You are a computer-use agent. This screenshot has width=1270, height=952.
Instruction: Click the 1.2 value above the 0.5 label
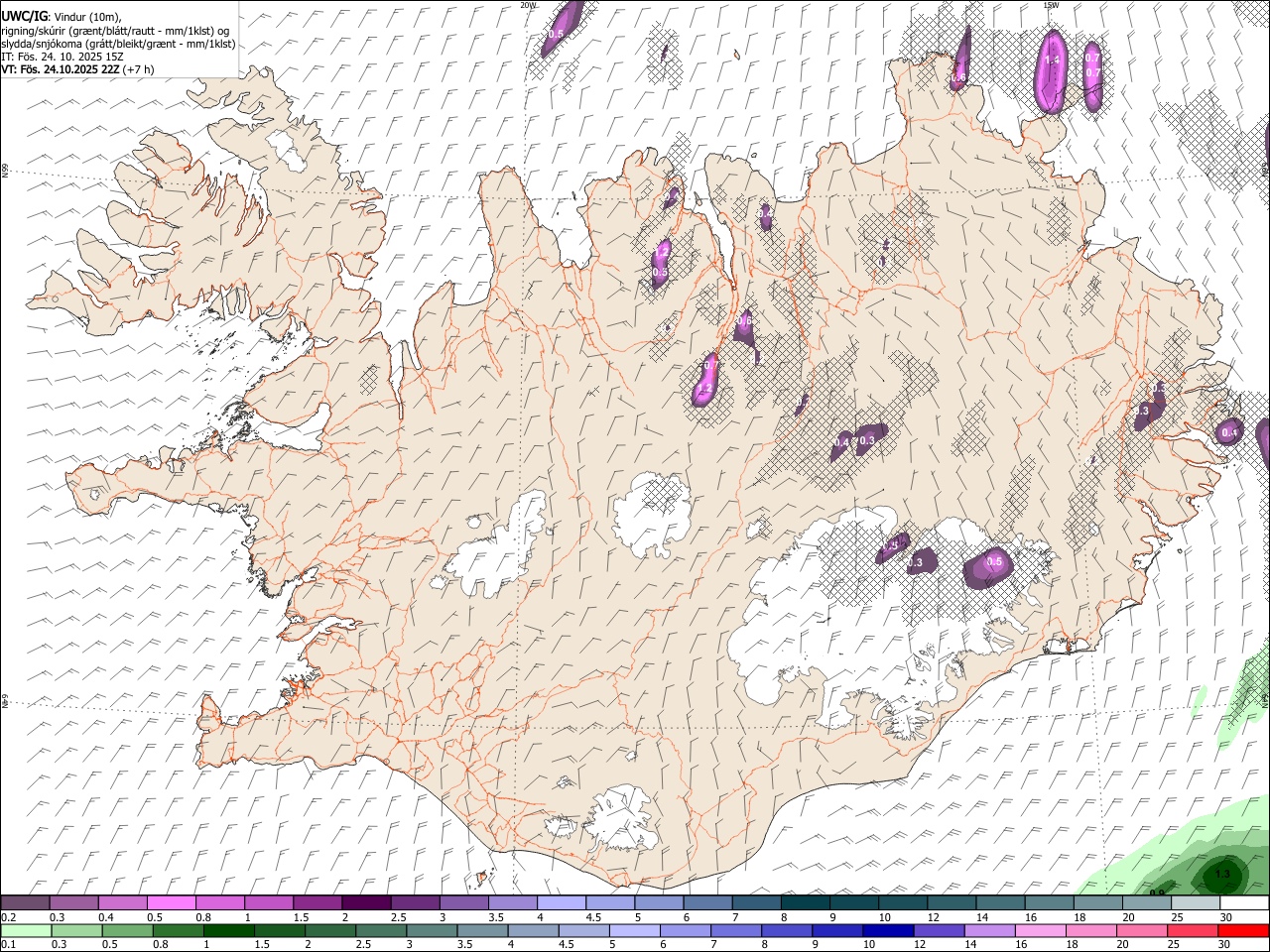pyautogui.click(x=661, y=254)
